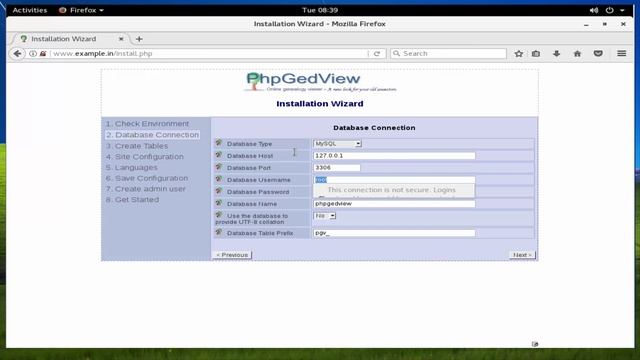Click help icon beside Database Host
Image resolution: width=640 pixels, height=360 pixels.
(x=219, y=155)
